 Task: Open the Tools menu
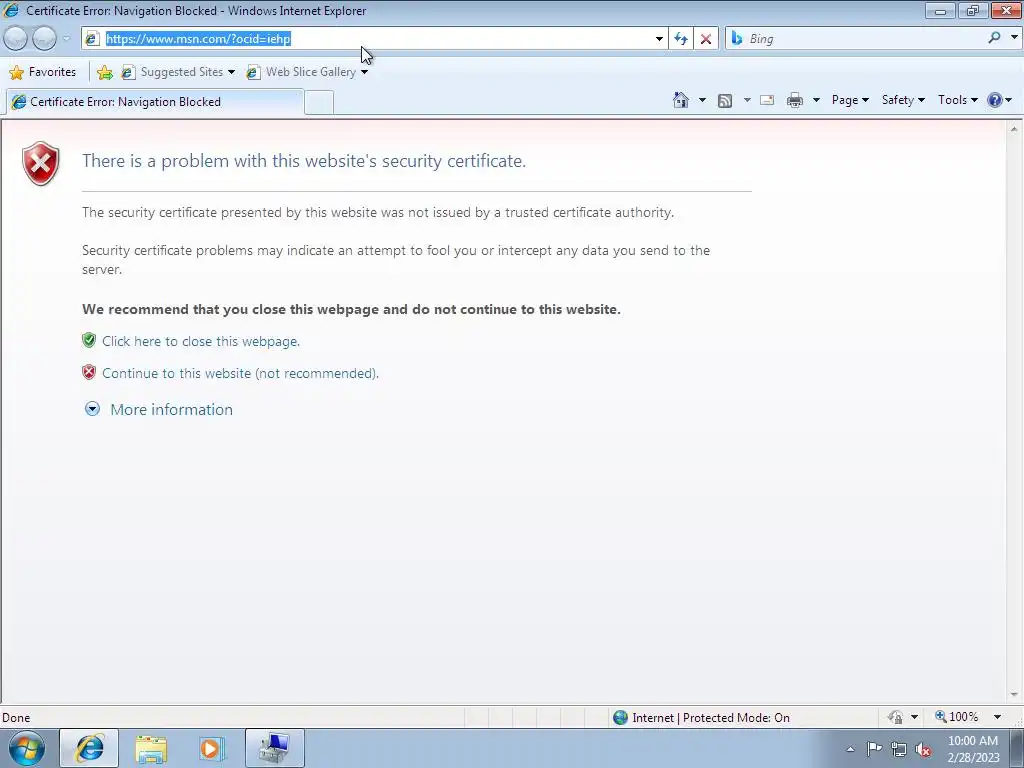[x=957, y=100]
